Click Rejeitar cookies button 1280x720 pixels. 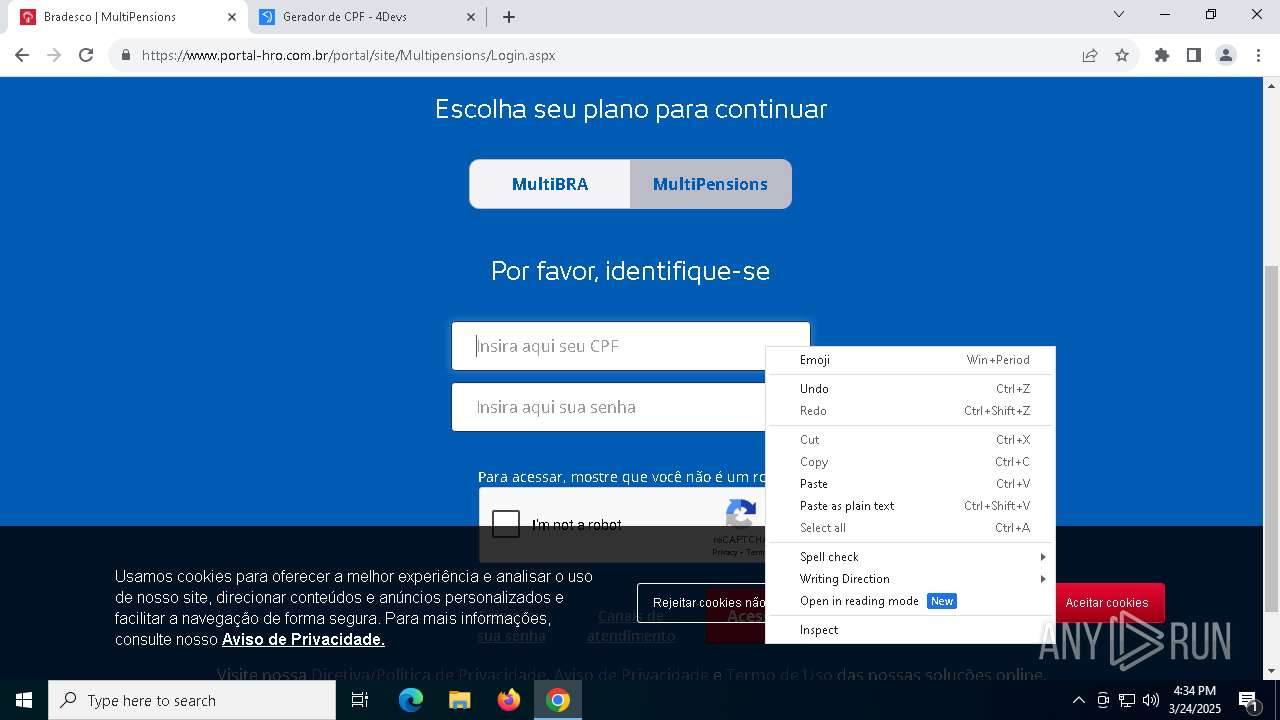pos(702,603)
